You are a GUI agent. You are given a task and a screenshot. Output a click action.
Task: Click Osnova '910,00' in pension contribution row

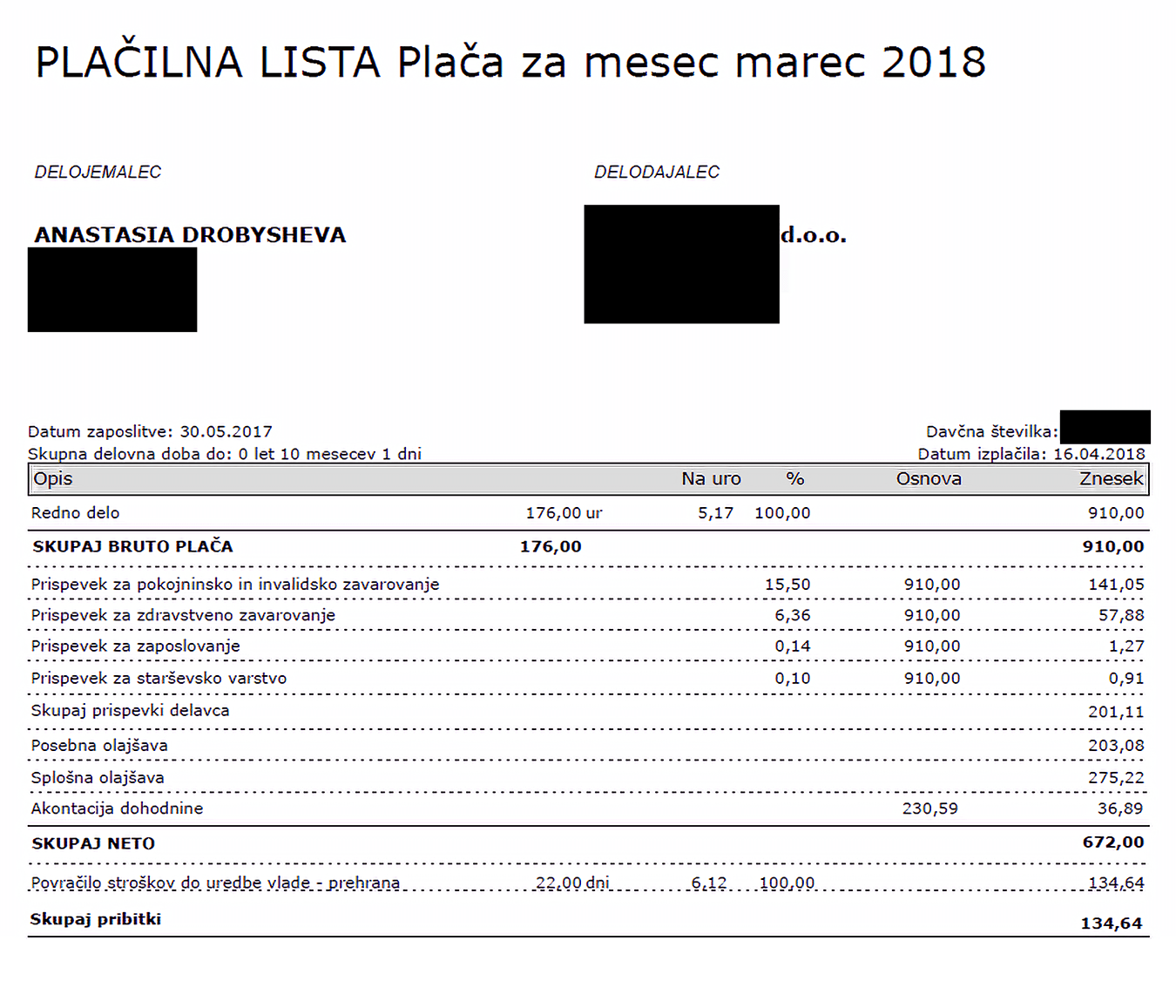tap(932, 585)
